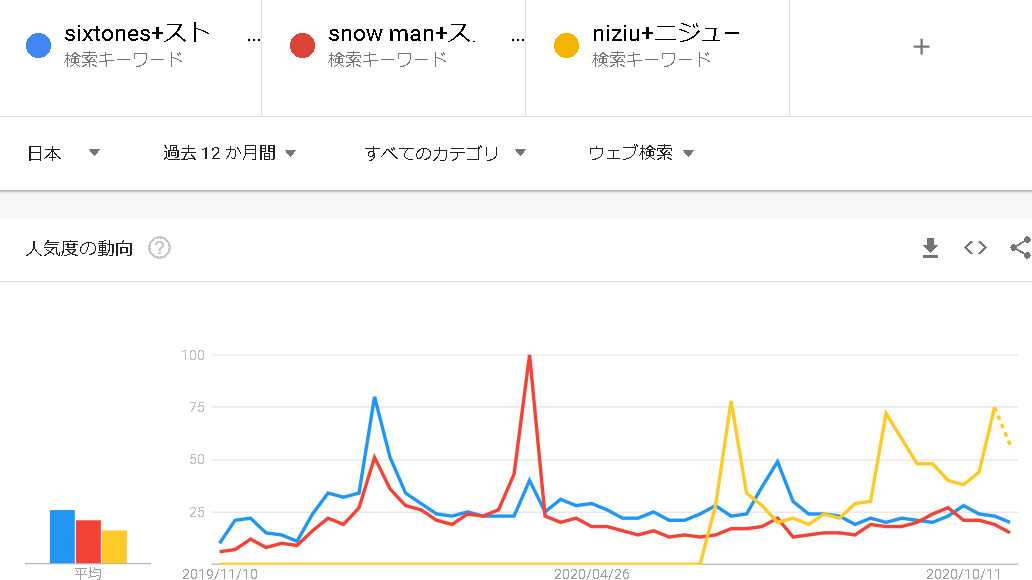Edit the sixtones search term field
This screenshot has height=580, width=1032.
tap(137, 33)
